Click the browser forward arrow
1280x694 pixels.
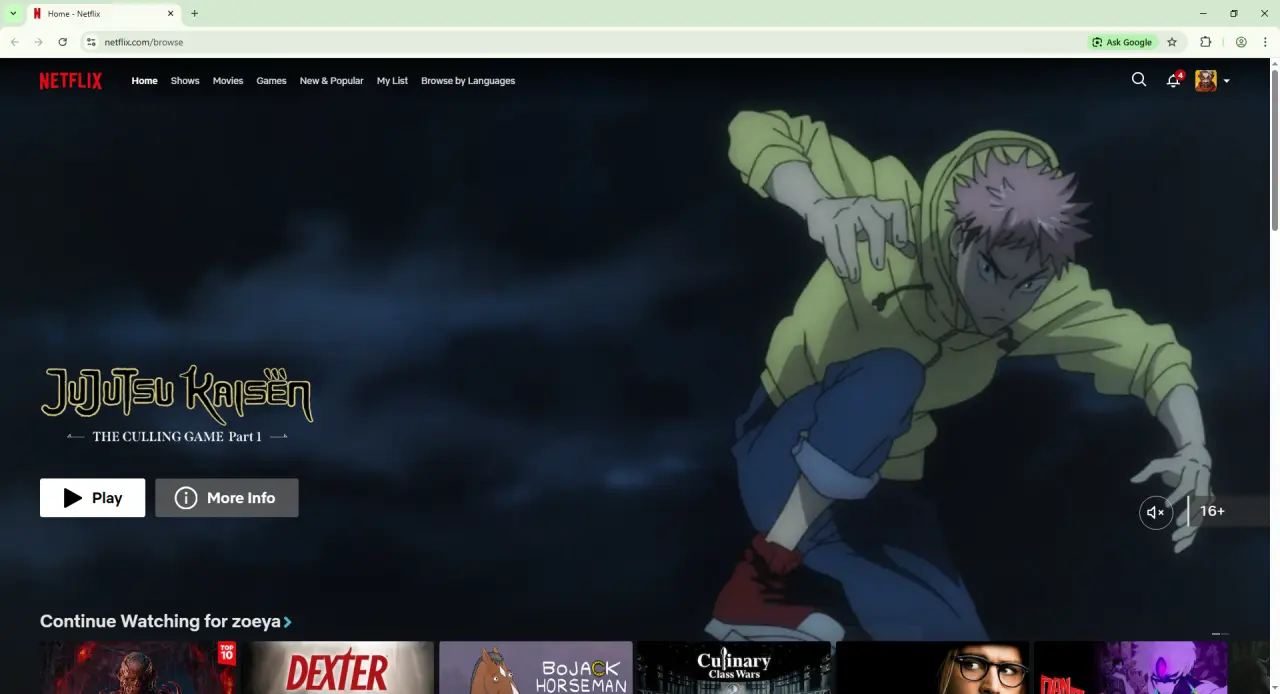(39, 42)
